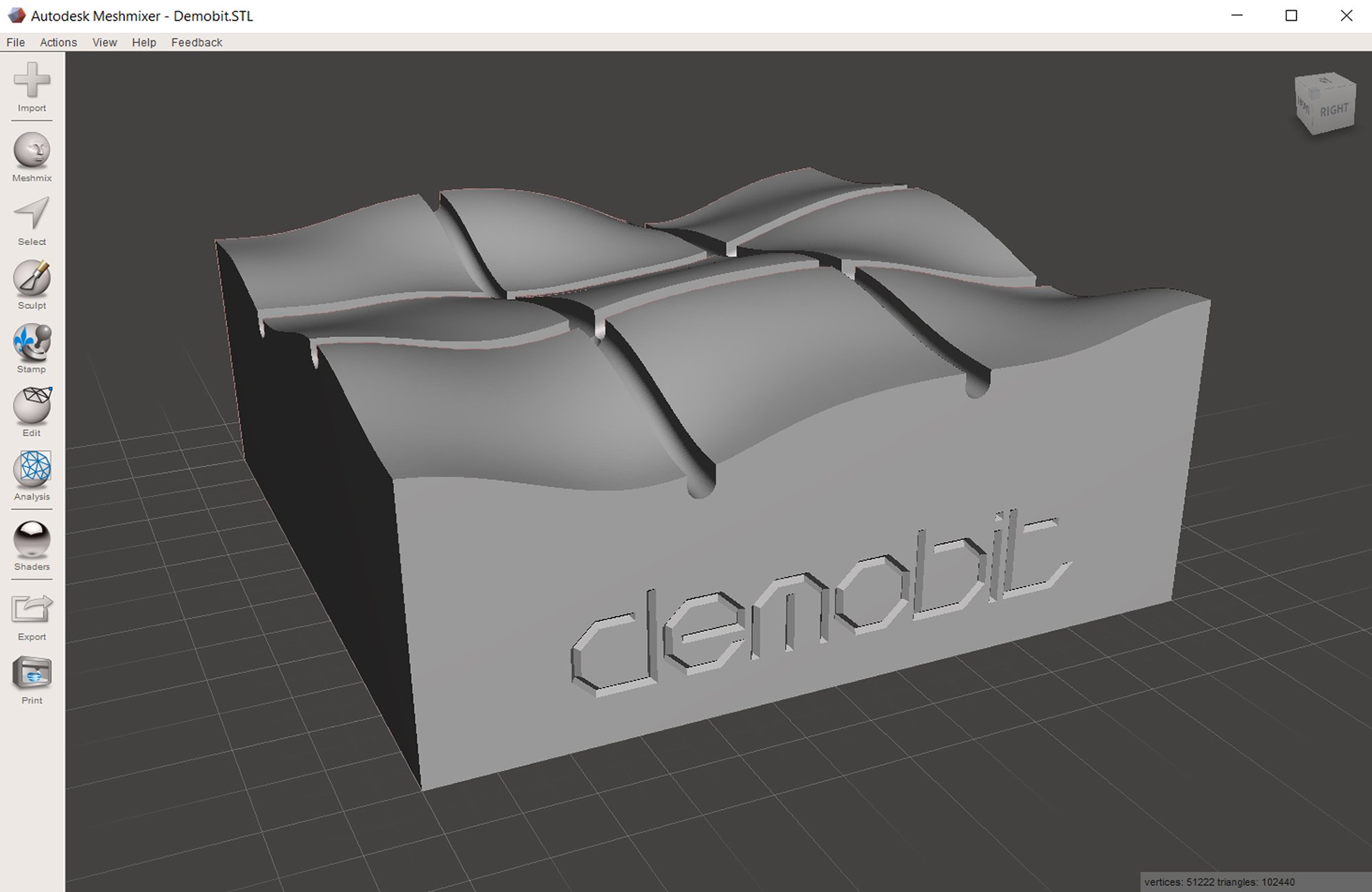
Task: Click the RIGHT face of view cube
Action: coord(1334,110)
